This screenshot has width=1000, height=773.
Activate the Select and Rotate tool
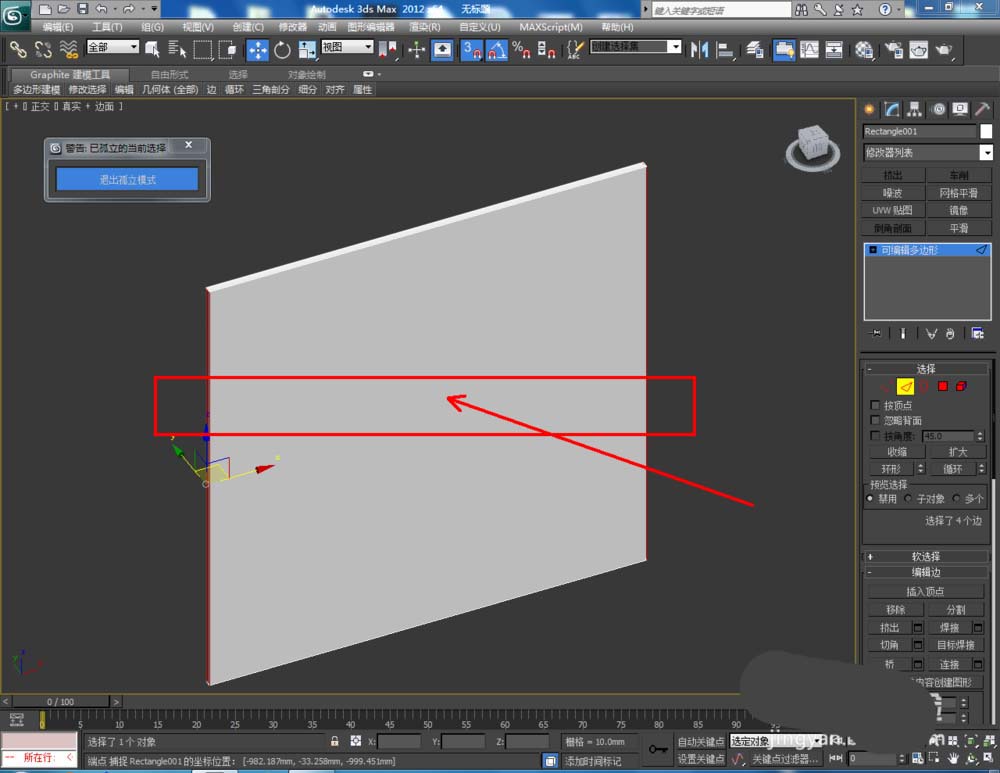(x=282, y=50)
